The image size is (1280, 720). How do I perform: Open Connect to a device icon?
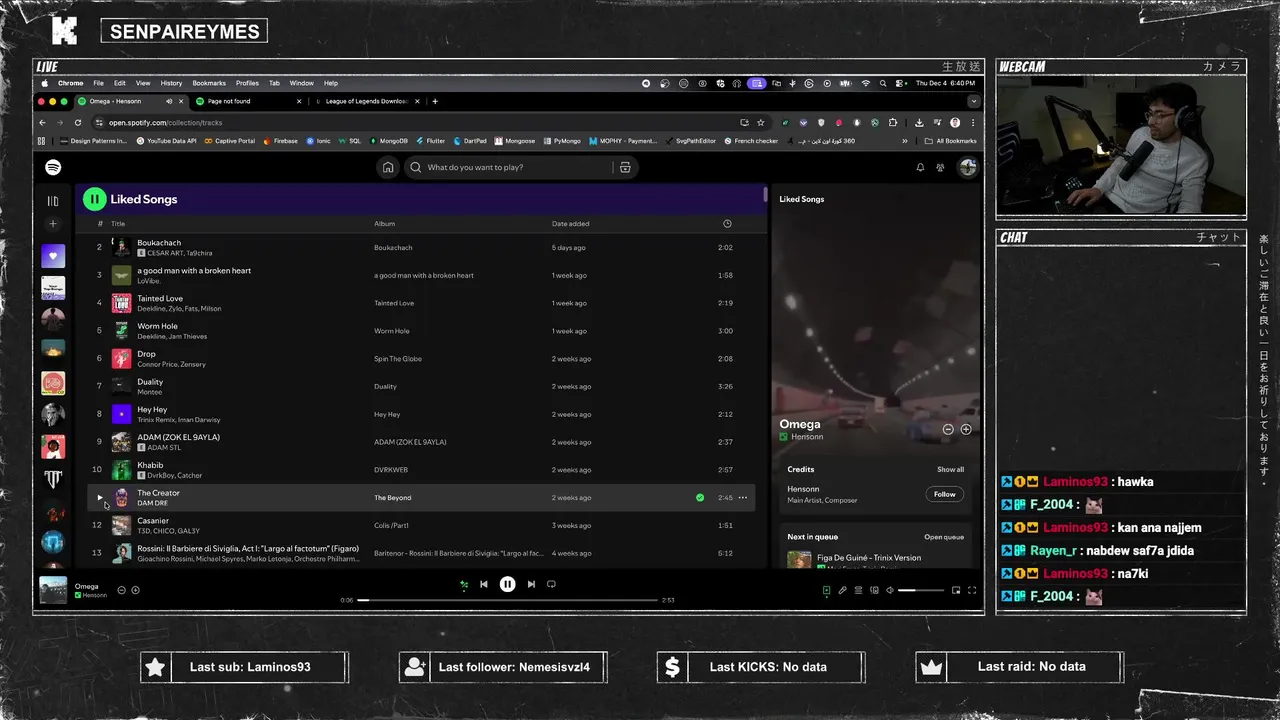[x=874, y=590]
